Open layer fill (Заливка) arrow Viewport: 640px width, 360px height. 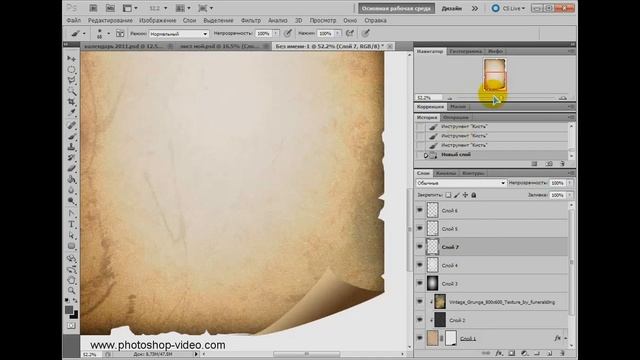570,195
